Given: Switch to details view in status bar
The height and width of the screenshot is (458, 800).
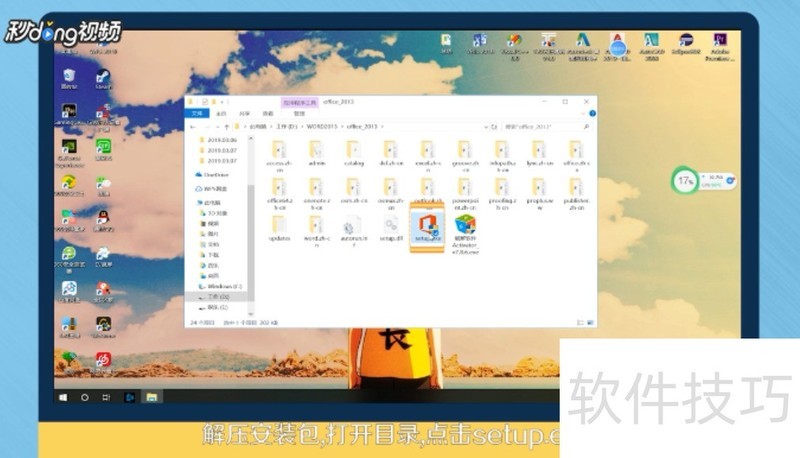Looking at the screenshot, I should [580, 323].
